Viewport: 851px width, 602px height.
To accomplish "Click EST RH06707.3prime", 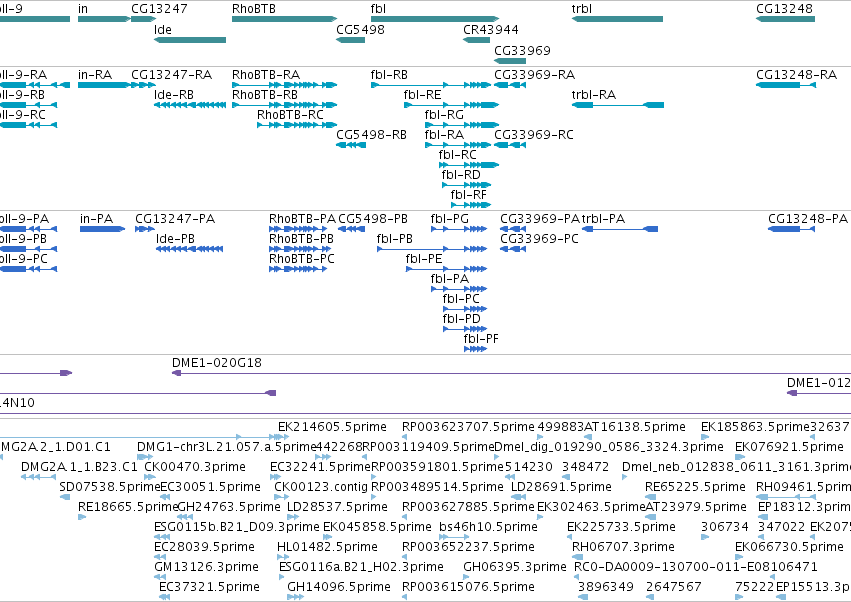I will click(623, 547).
